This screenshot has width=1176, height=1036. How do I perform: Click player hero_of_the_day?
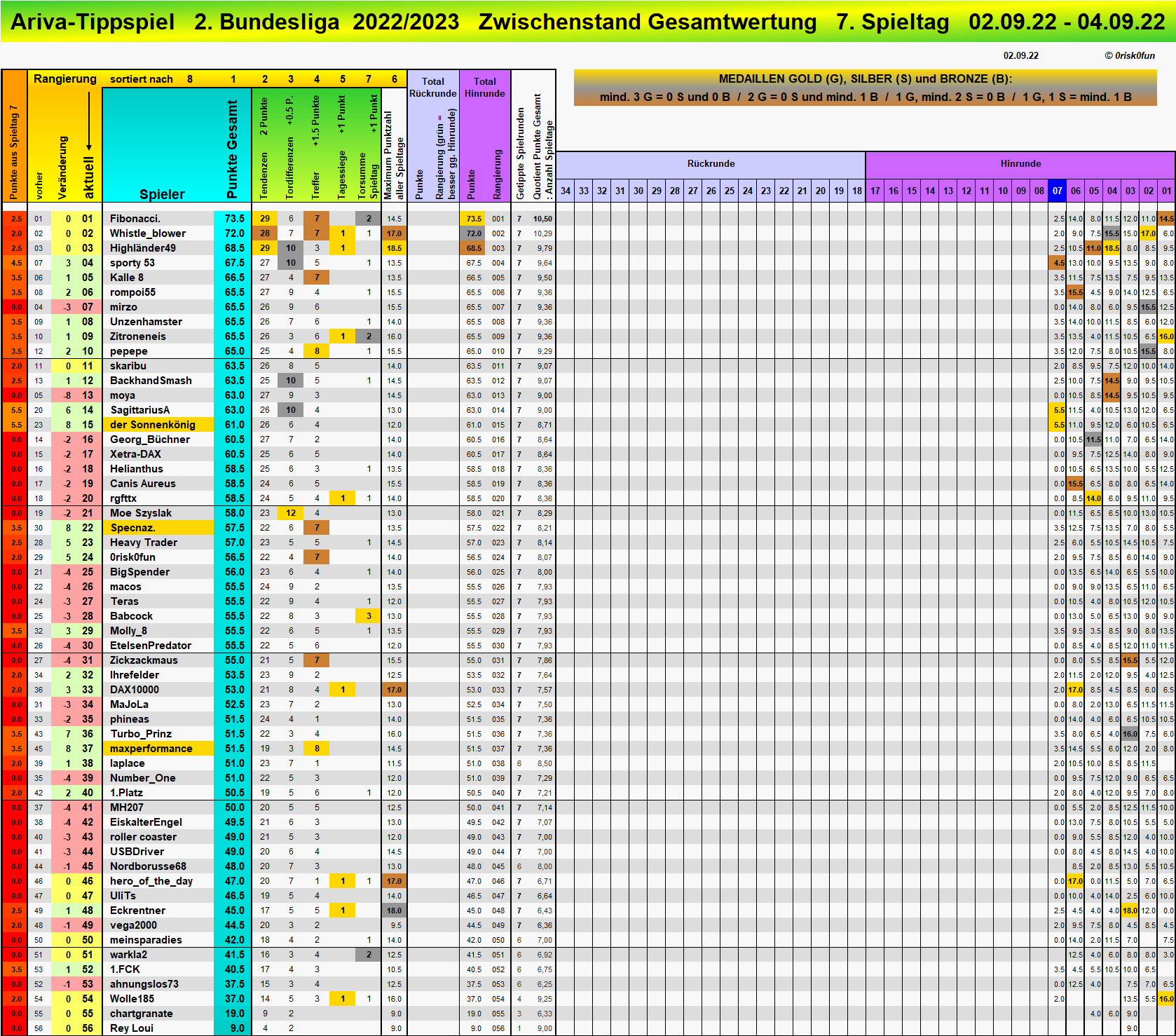coord(151,881)
